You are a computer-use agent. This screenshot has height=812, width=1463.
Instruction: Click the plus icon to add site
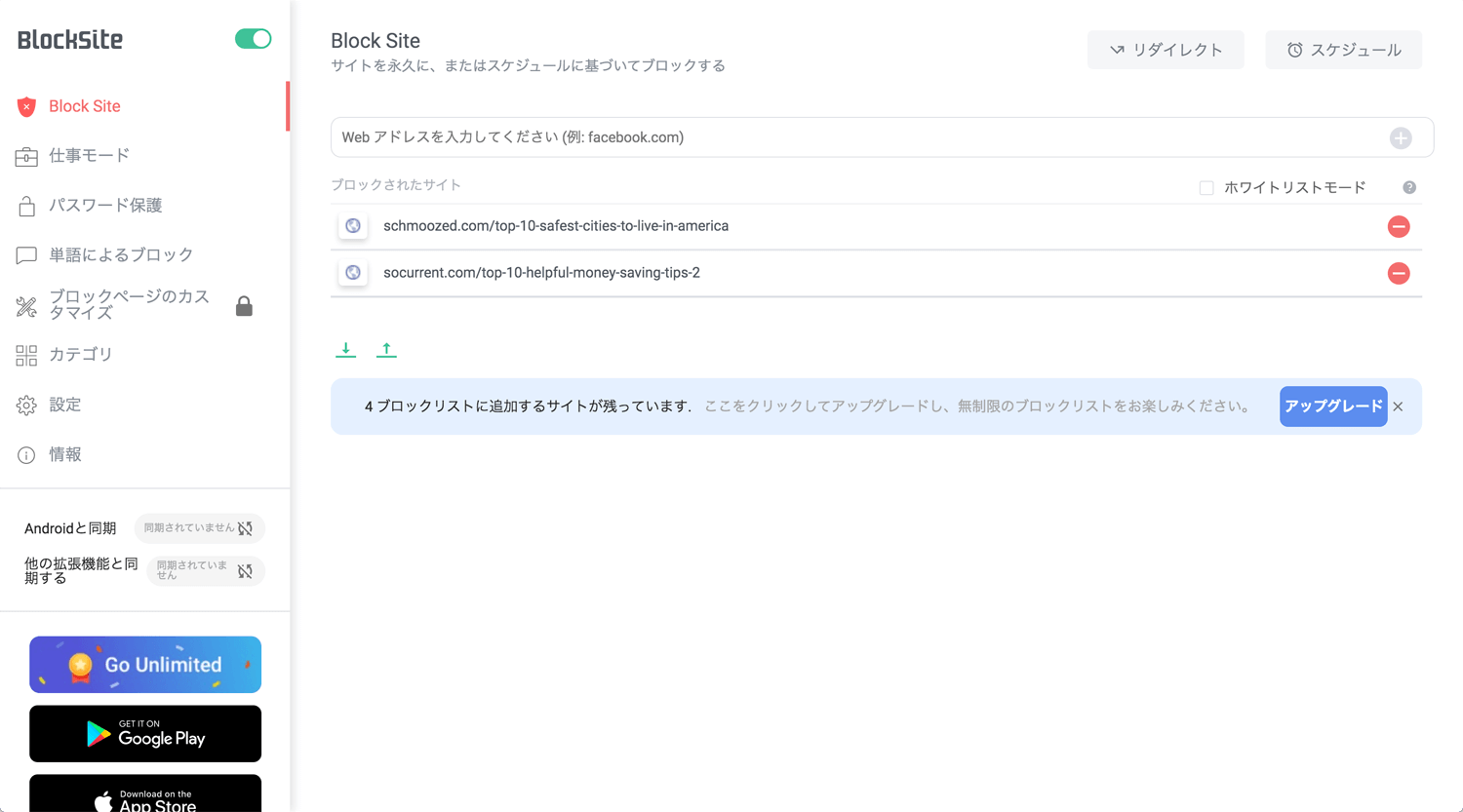point(1401,137)
